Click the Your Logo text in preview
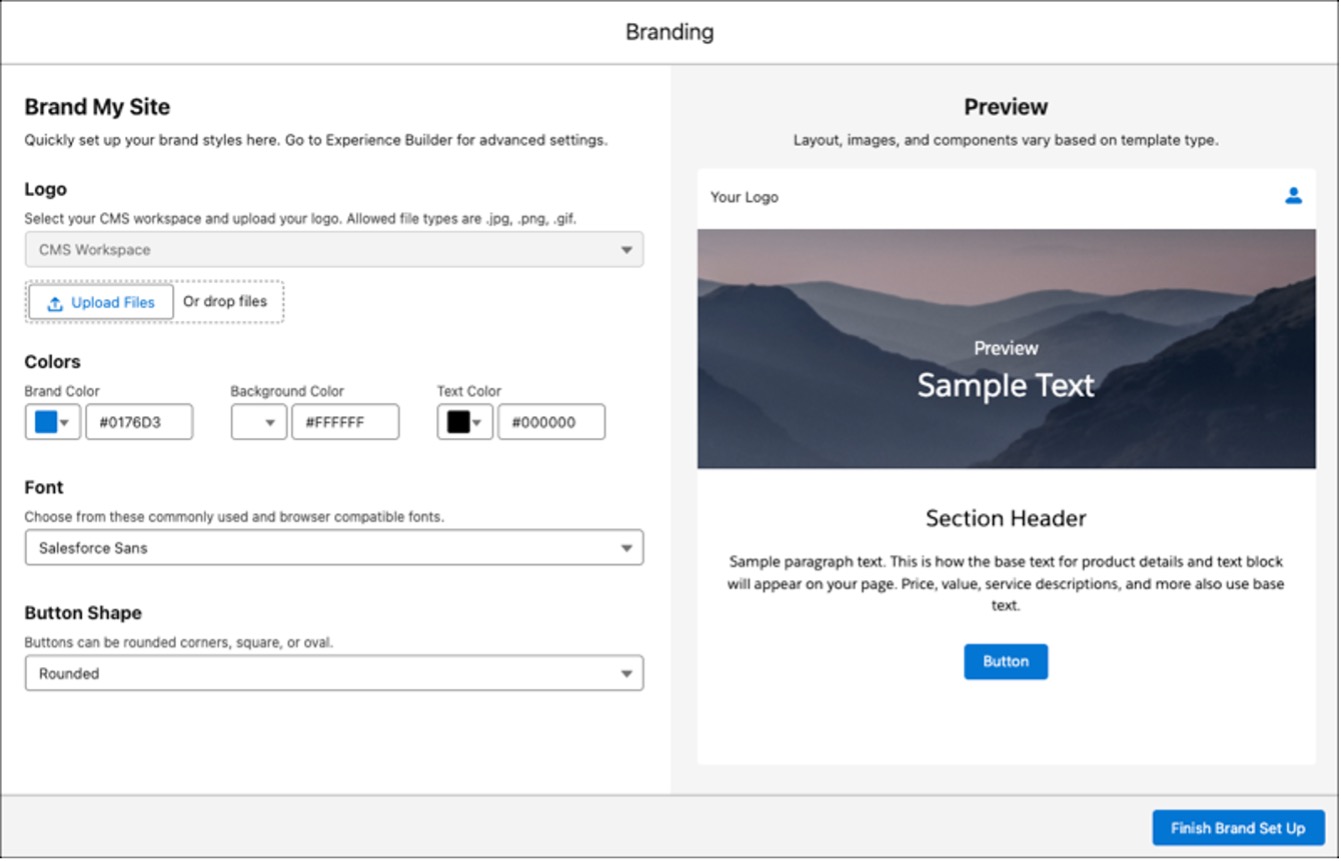 (x=744, y=197)
